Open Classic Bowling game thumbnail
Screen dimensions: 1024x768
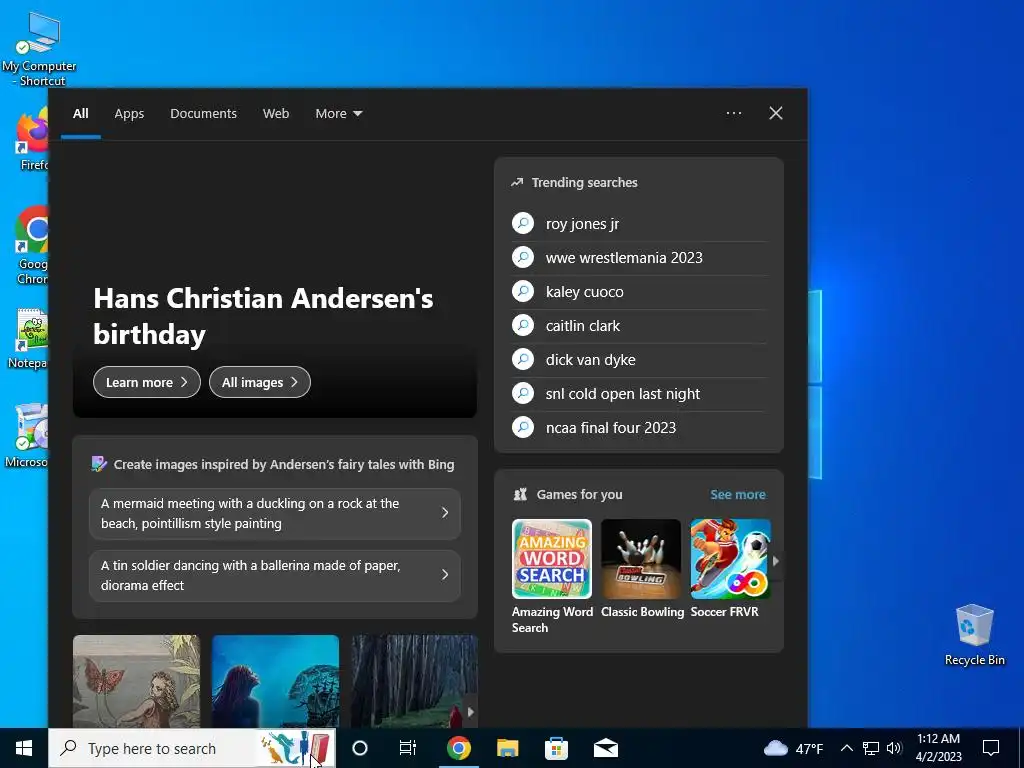641,559
